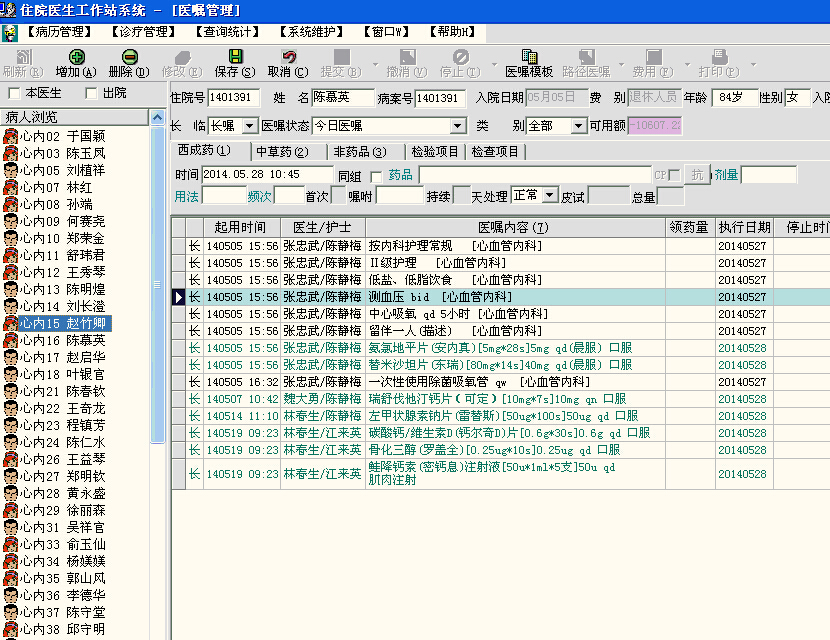Open the 长临 长嘱 dropdown

[x=248, y=126]
